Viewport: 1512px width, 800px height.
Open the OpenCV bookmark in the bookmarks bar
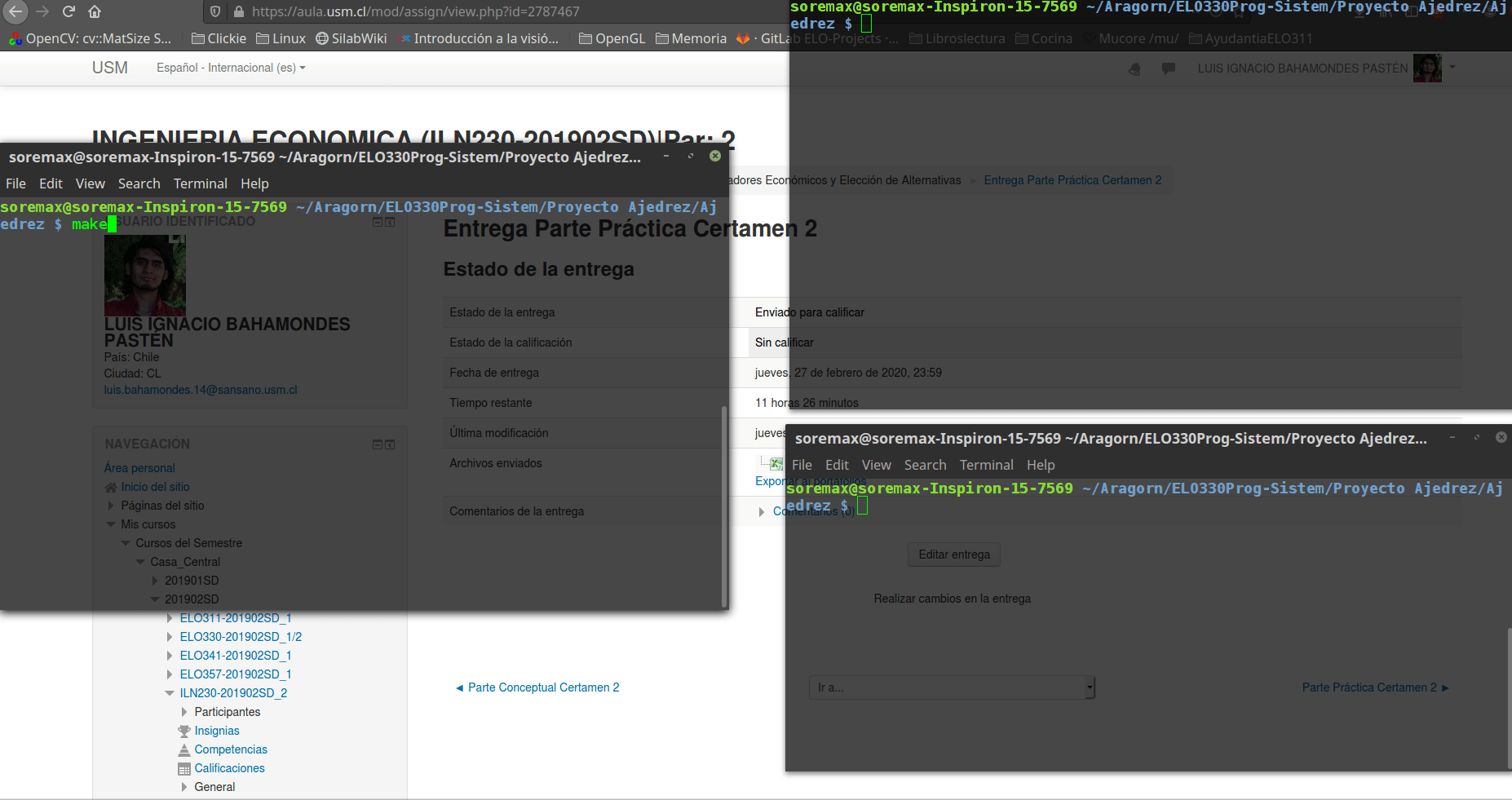click(x=90, y=38)
